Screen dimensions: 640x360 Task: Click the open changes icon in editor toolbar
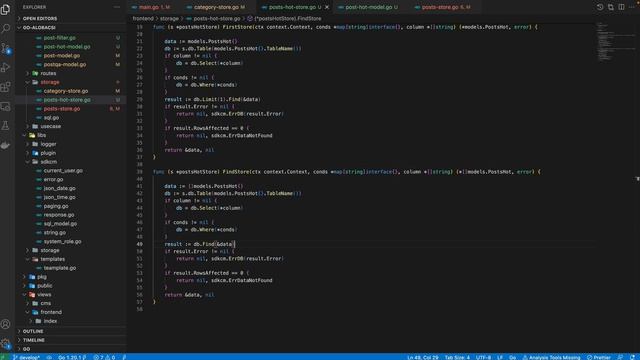(x=611, y=7)
